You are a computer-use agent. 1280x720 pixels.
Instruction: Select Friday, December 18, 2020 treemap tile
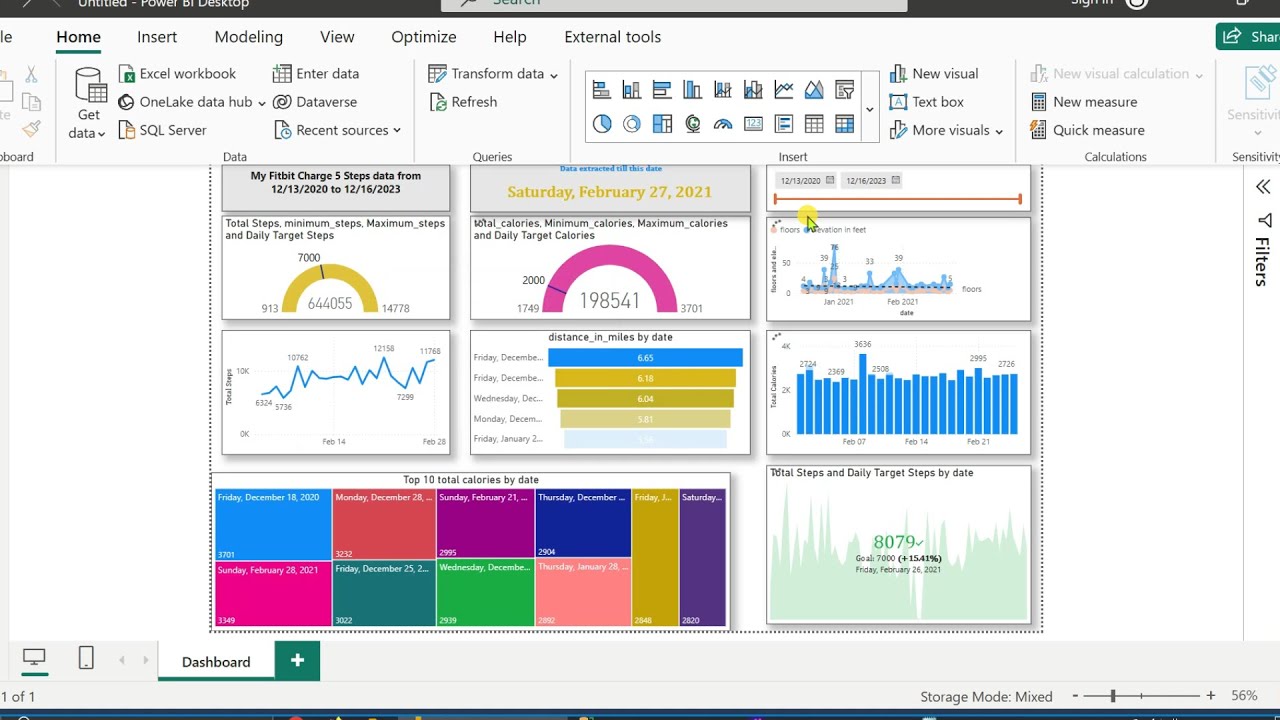pyautogui.click(x=273, y=524)
